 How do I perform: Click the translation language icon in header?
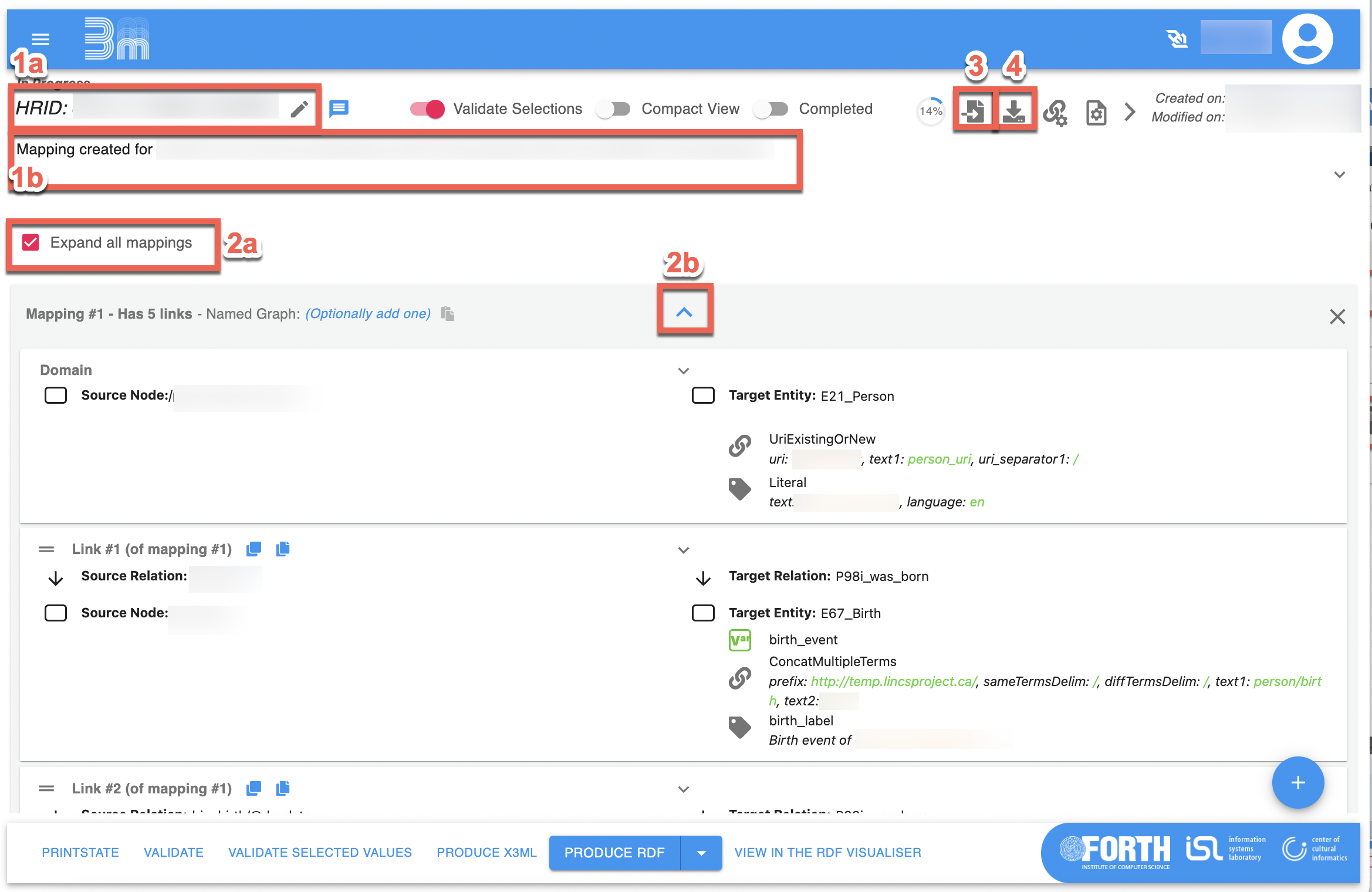point(1177,39)
